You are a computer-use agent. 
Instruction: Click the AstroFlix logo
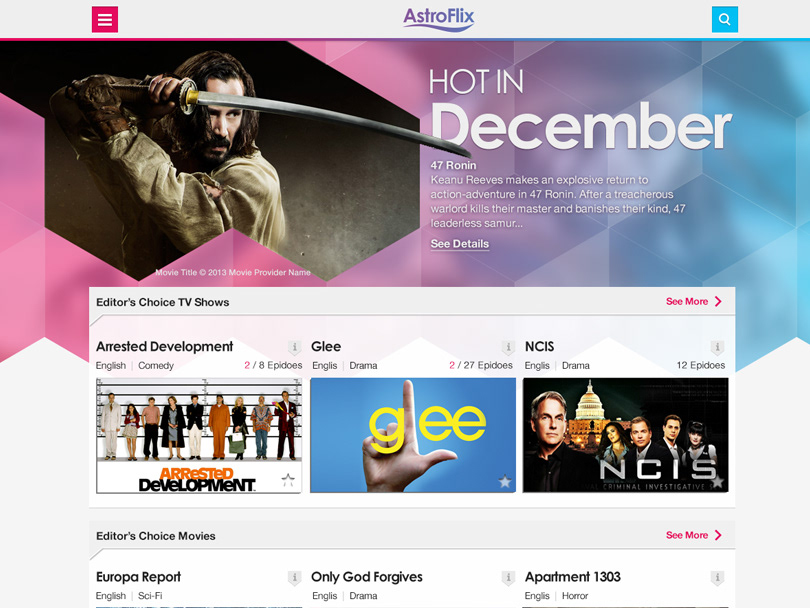pos(439,19)
